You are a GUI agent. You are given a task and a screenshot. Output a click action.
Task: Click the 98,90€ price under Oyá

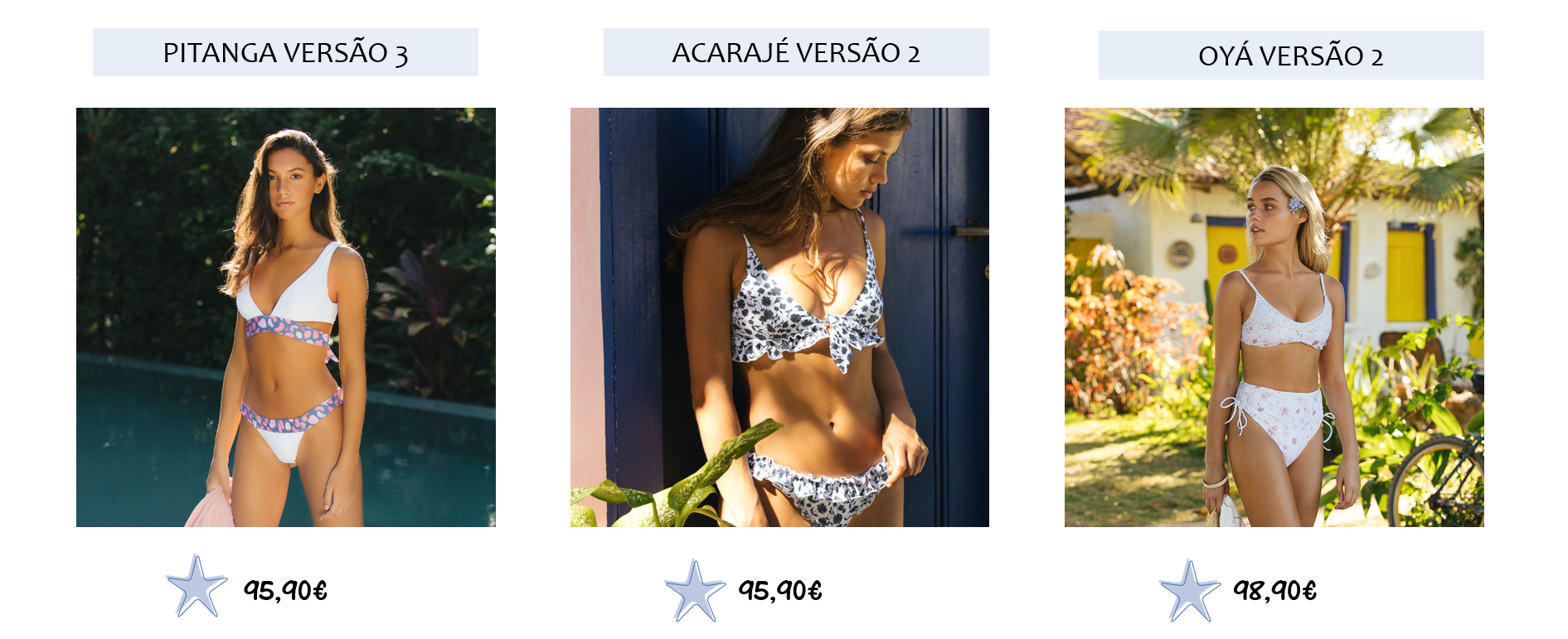tap(1275, 591)
